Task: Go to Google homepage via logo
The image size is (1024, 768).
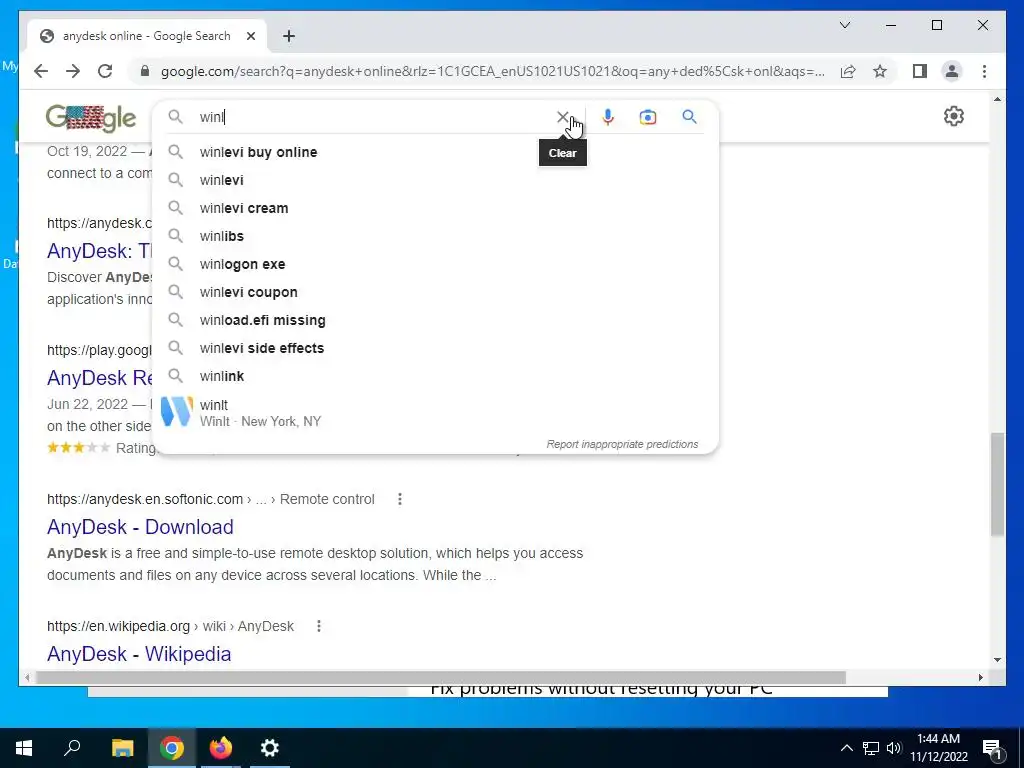Action: (x=91, y=118)
